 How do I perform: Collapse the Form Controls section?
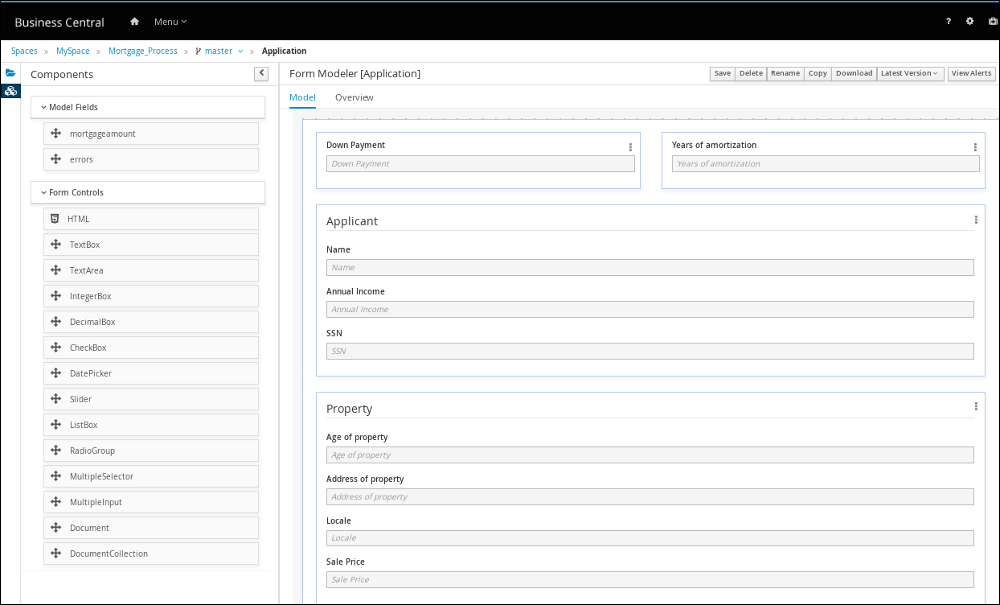pyautogui.click(x=44, y=193)
